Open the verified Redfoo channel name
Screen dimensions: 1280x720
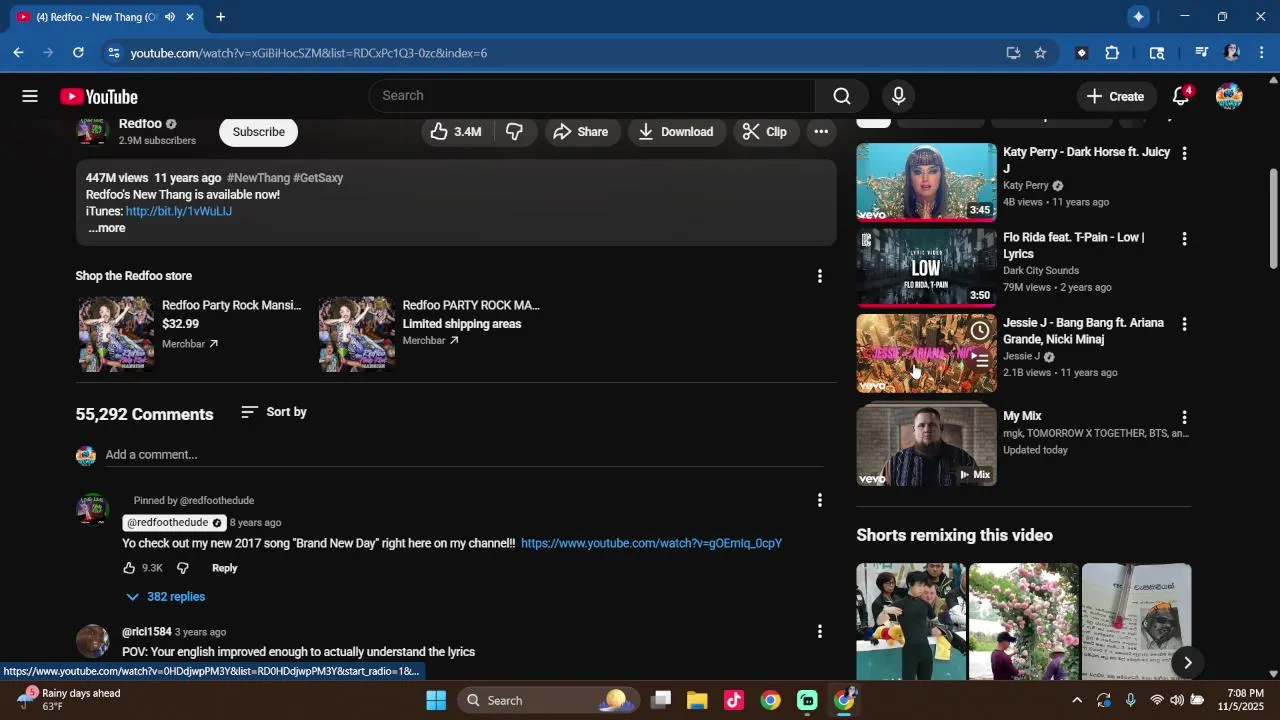[x=140, y=124]
